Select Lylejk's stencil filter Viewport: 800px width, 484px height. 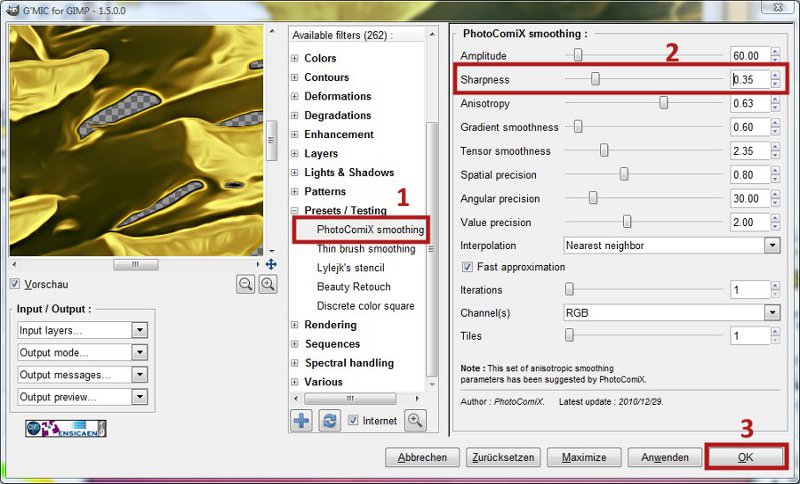351,268
